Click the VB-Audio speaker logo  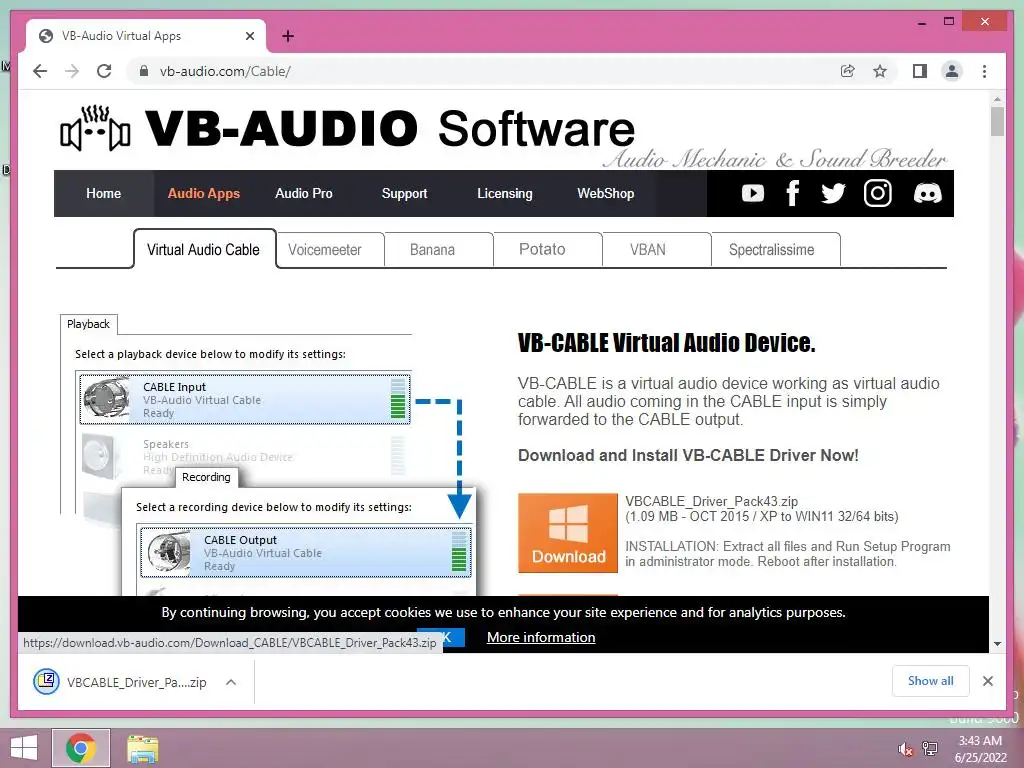[95, 128]
